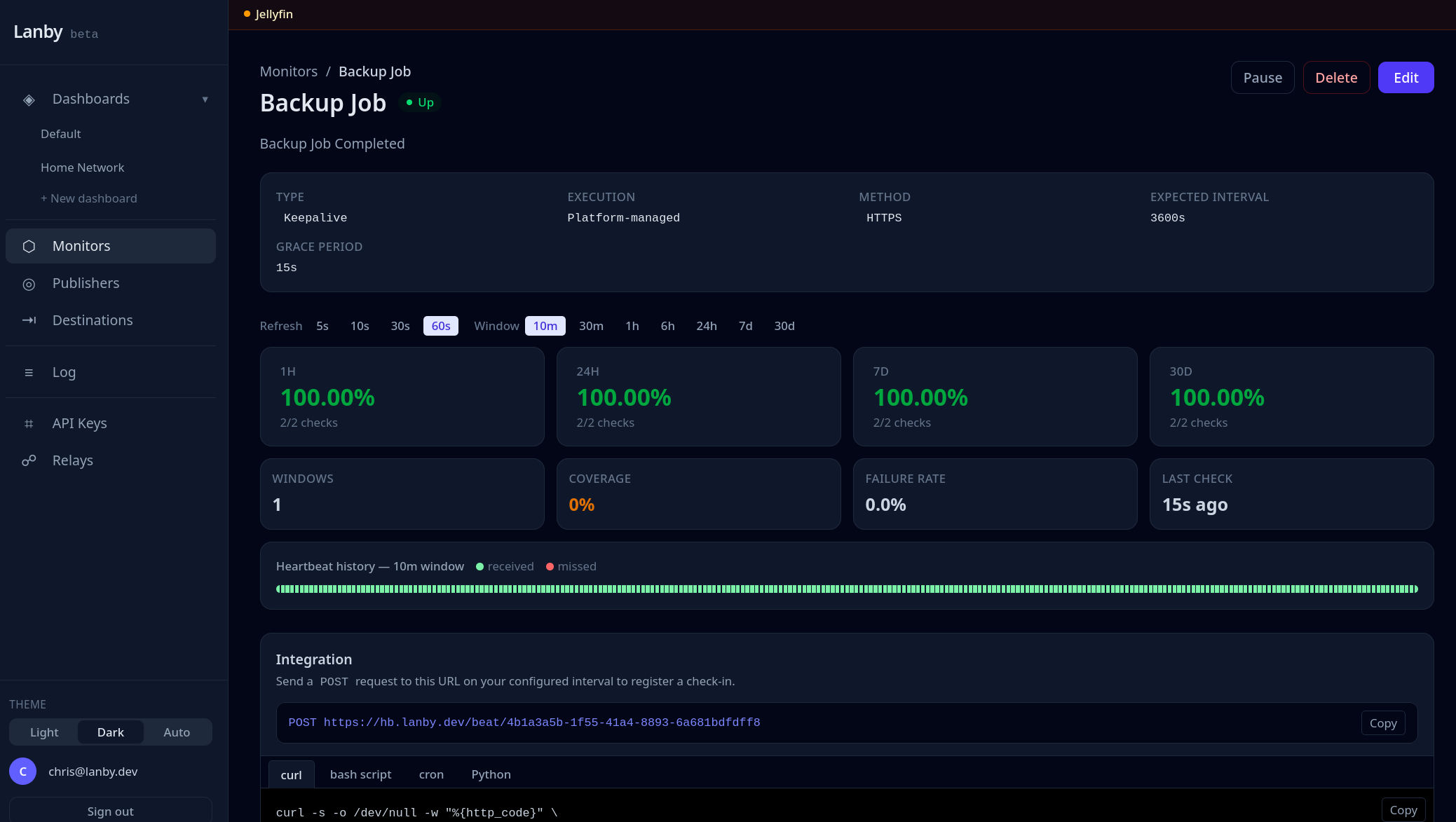Image resolution: width=1456 pixels, height=822 pixels.
Task: Choose the 30d window range
Action: [x=784, y=326]
